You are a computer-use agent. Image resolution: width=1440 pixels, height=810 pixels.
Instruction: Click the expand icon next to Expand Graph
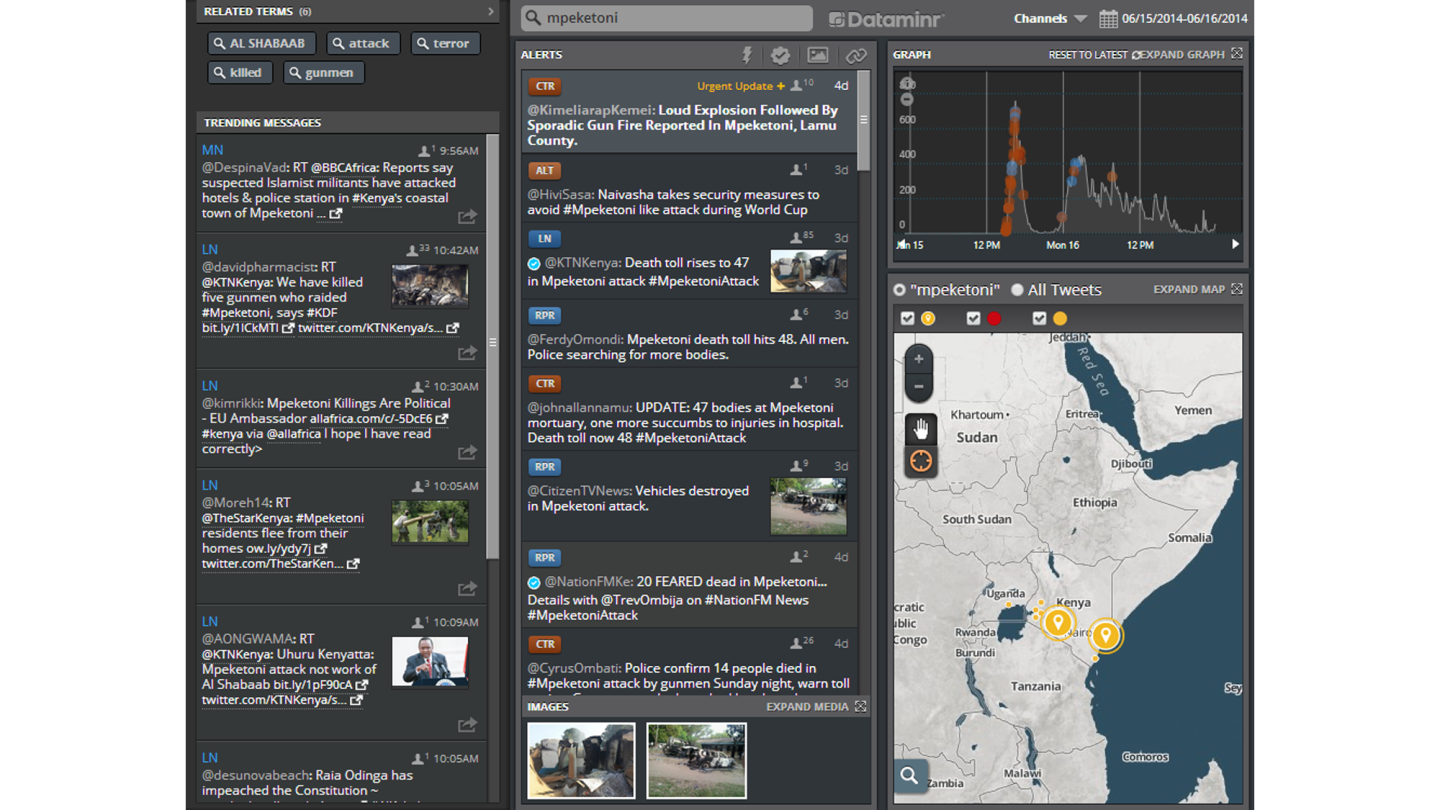point(1237,54)
